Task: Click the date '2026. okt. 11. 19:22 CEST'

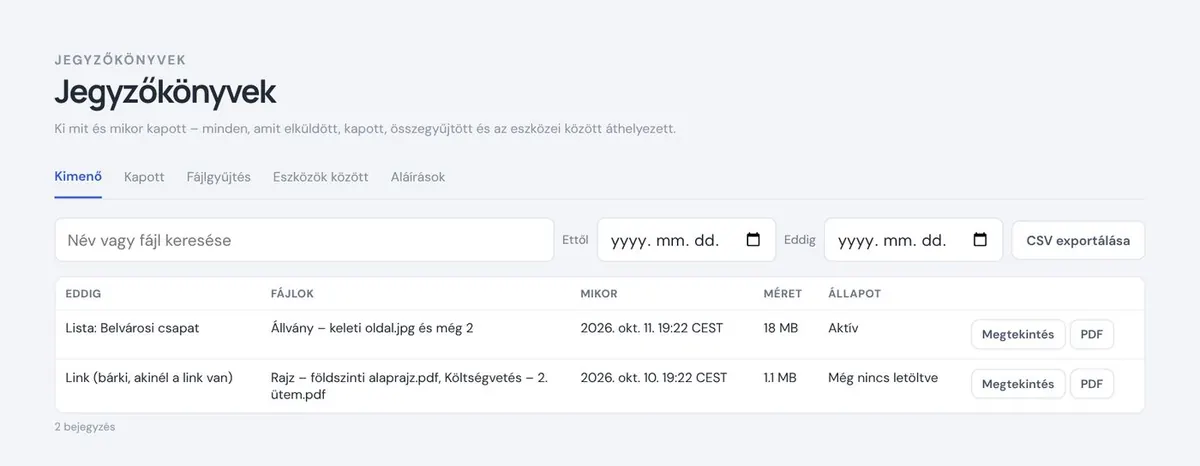Action: [x=651, y=327]
